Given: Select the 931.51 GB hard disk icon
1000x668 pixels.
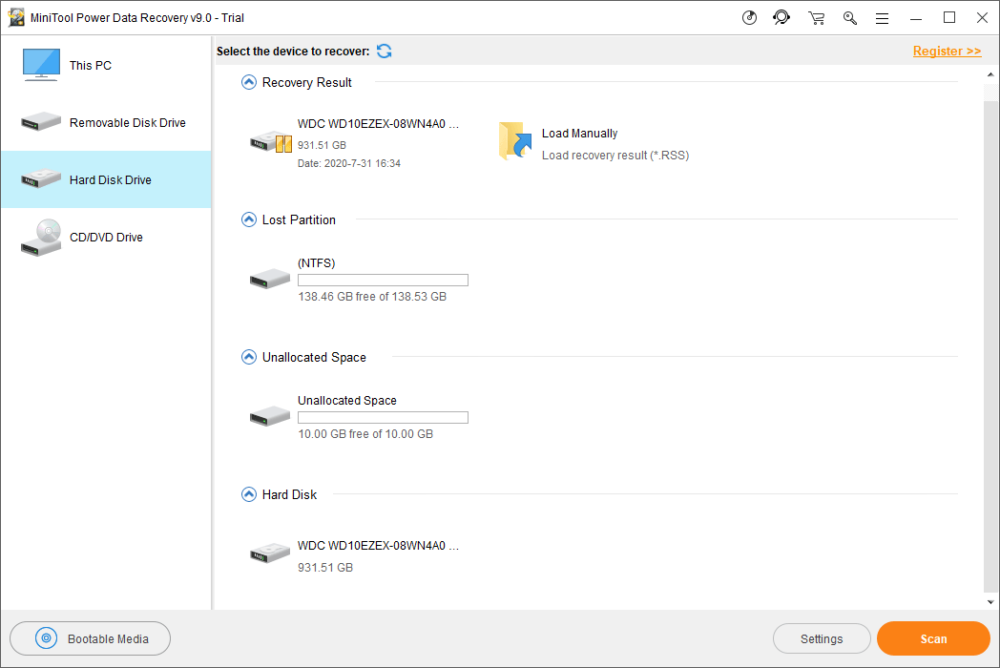Looking at the screenshot, I should [270, 553].
